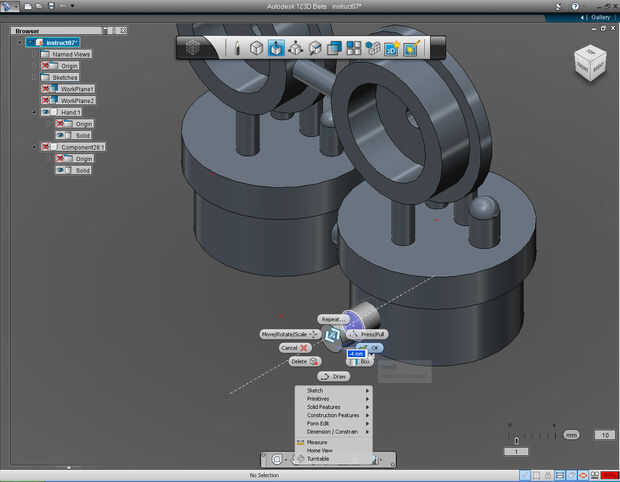This screenshot has width=620, height=482.
Task: Toggle the eye icon for Hand:1
Action: coord(45,112)
